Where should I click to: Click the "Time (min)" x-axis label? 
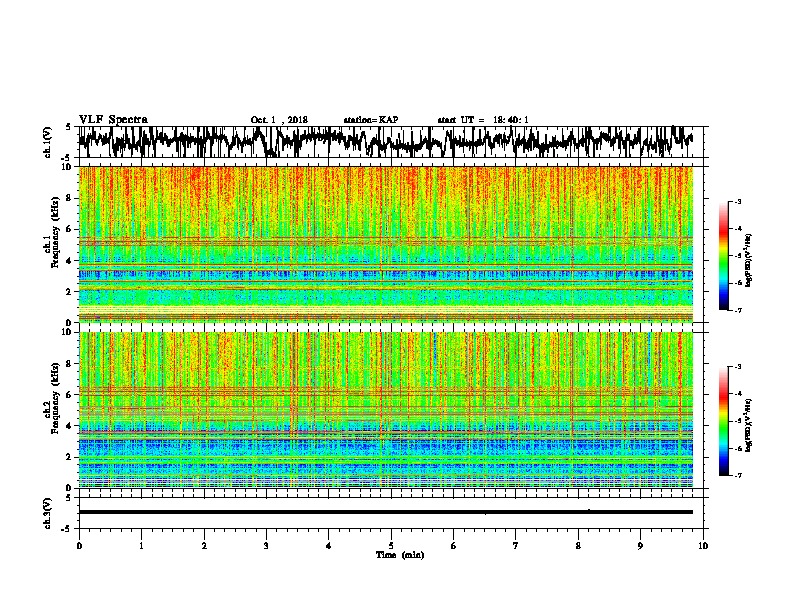(x=400, y=555)
